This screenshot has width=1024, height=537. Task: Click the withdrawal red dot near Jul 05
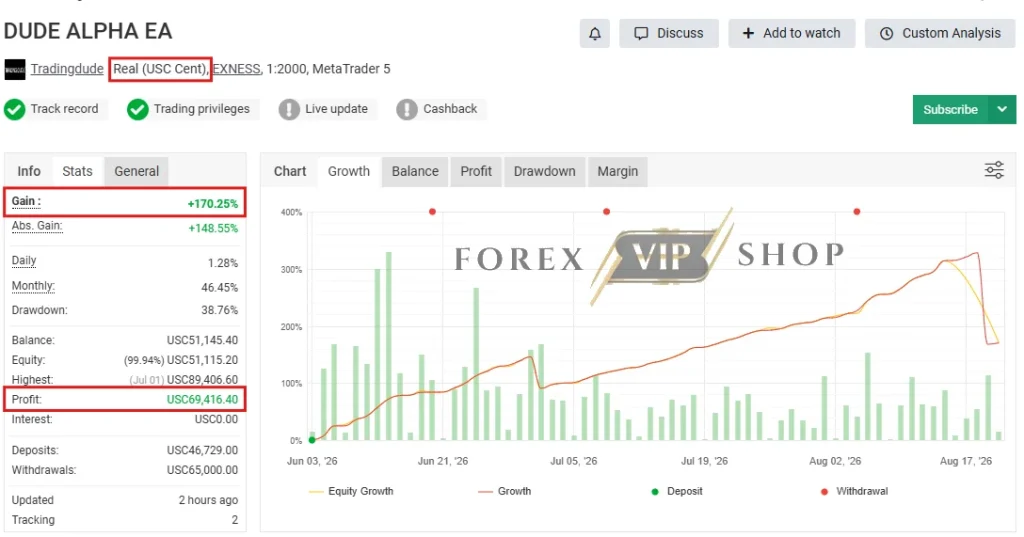607,212
